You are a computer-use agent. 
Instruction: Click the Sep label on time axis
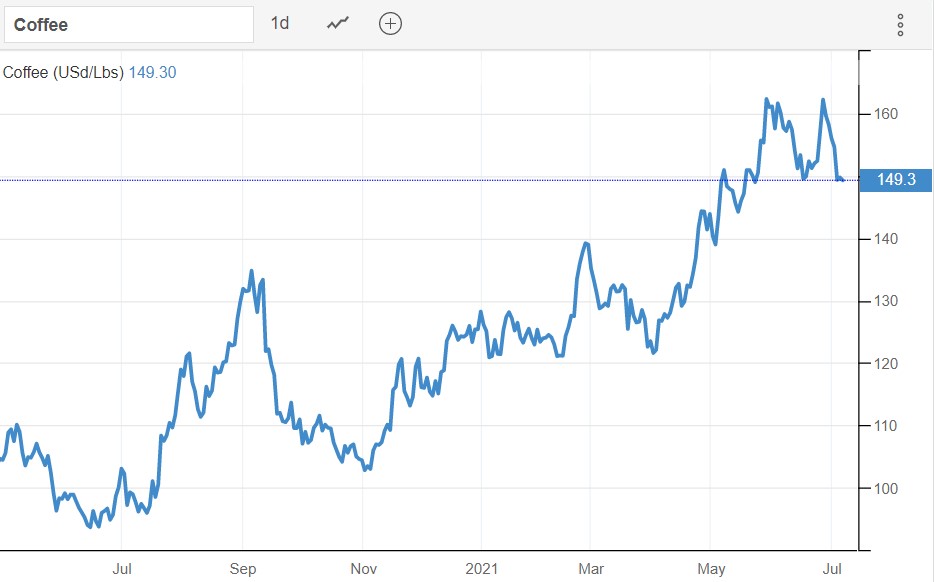(242, 569)
